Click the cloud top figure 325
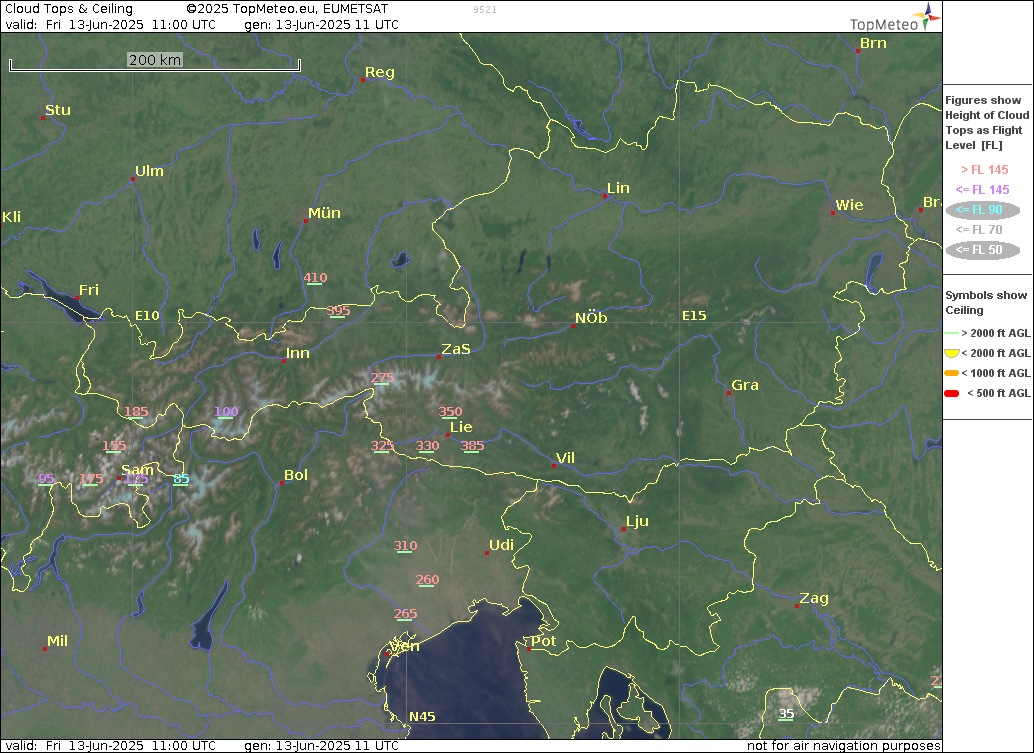Image resolution: width=1034 pixels, height=753 pixels. click(382, 446)
